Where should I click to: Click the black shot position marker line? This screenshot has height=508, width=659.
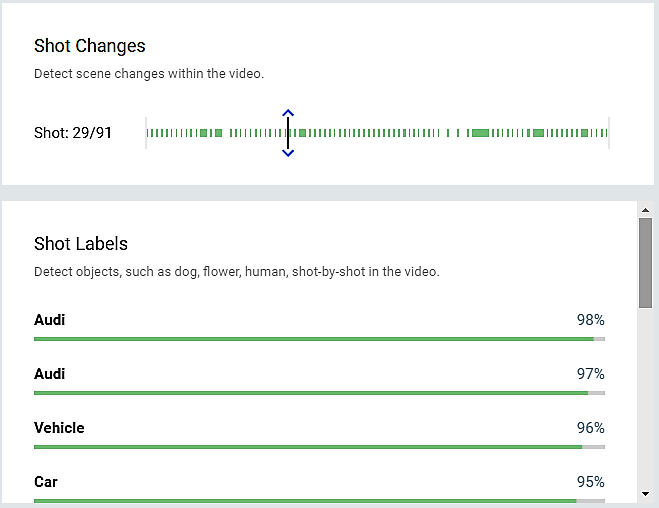tap(288, 133)
